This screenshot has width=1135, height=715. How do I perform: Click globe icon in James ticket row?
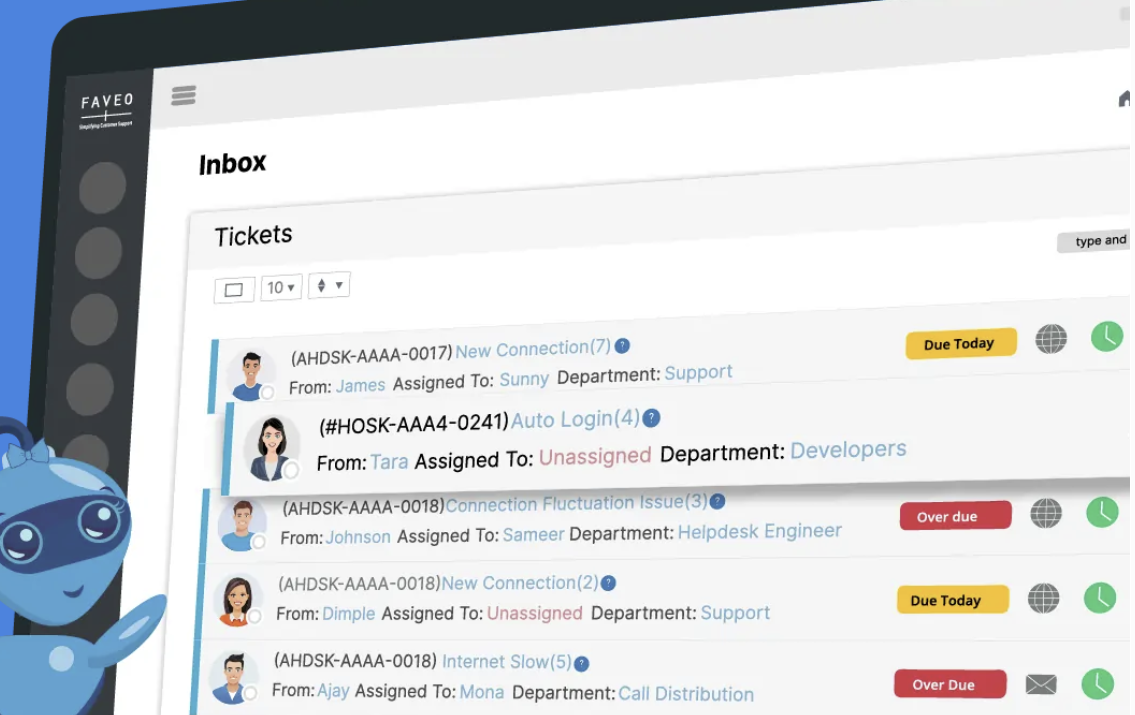coord(1050,338)
